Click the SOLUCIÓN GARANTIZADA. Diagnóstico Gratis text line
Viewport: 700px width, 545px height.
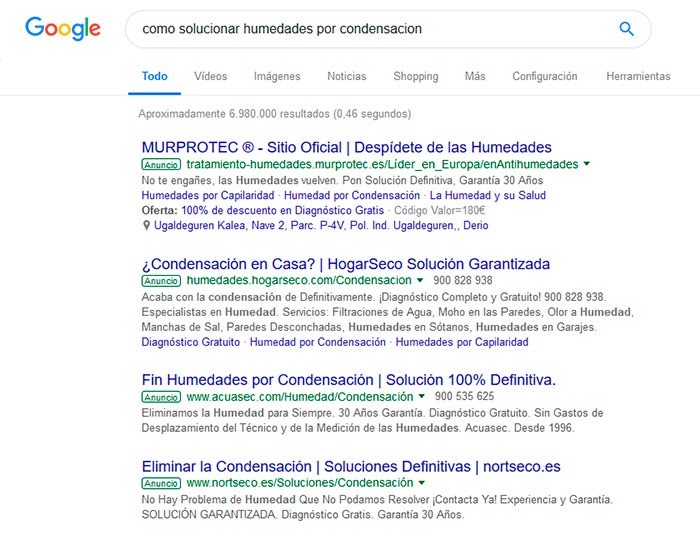[303, 515]
